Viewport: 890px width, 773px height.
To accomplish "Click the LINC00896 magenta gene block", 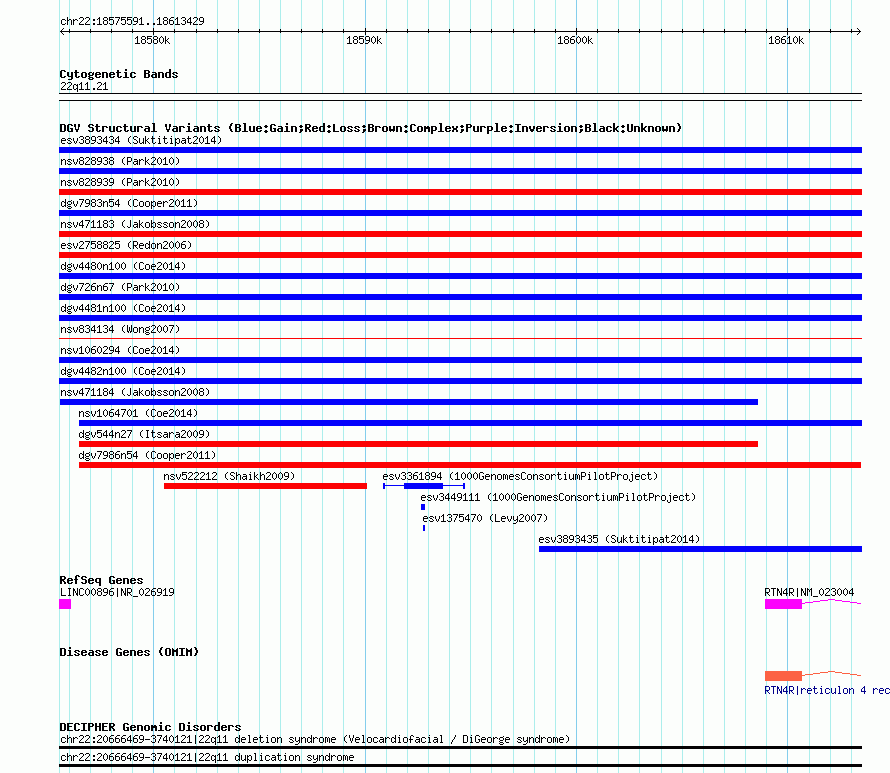I will pos(65,604).
